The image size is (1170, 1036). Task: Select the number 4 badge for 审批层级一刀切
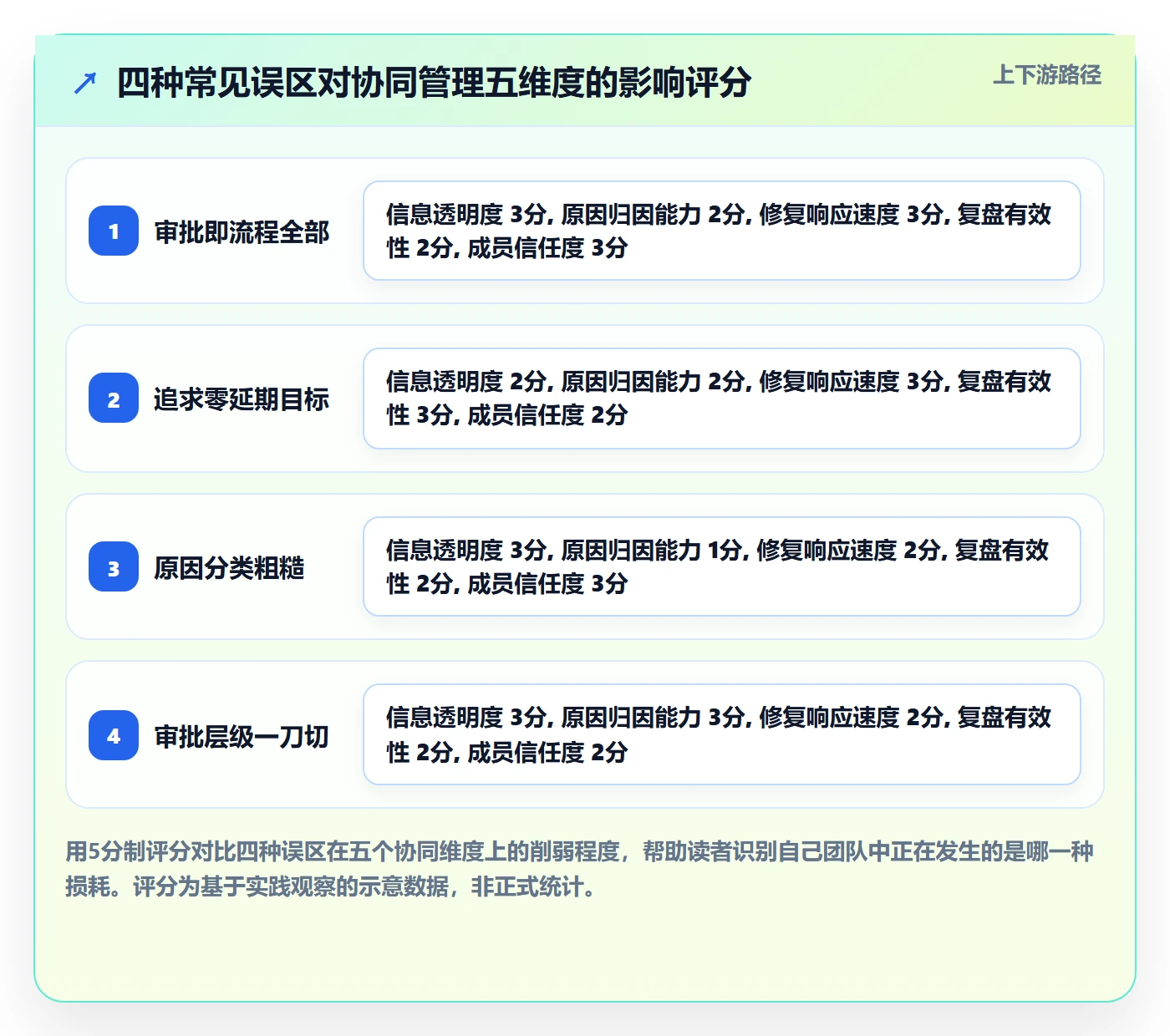coord(114,735)
